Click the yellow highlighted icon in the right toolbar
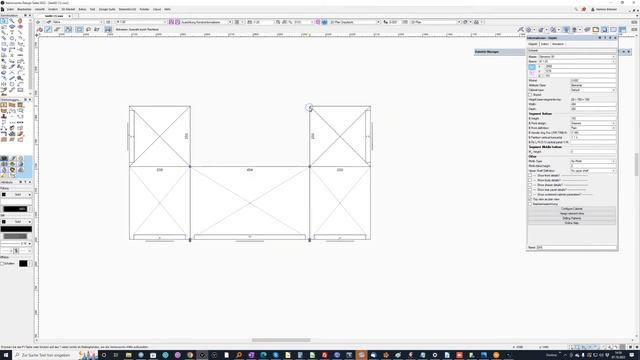This screenshot has height=360, width=640. tap(596, 29)
